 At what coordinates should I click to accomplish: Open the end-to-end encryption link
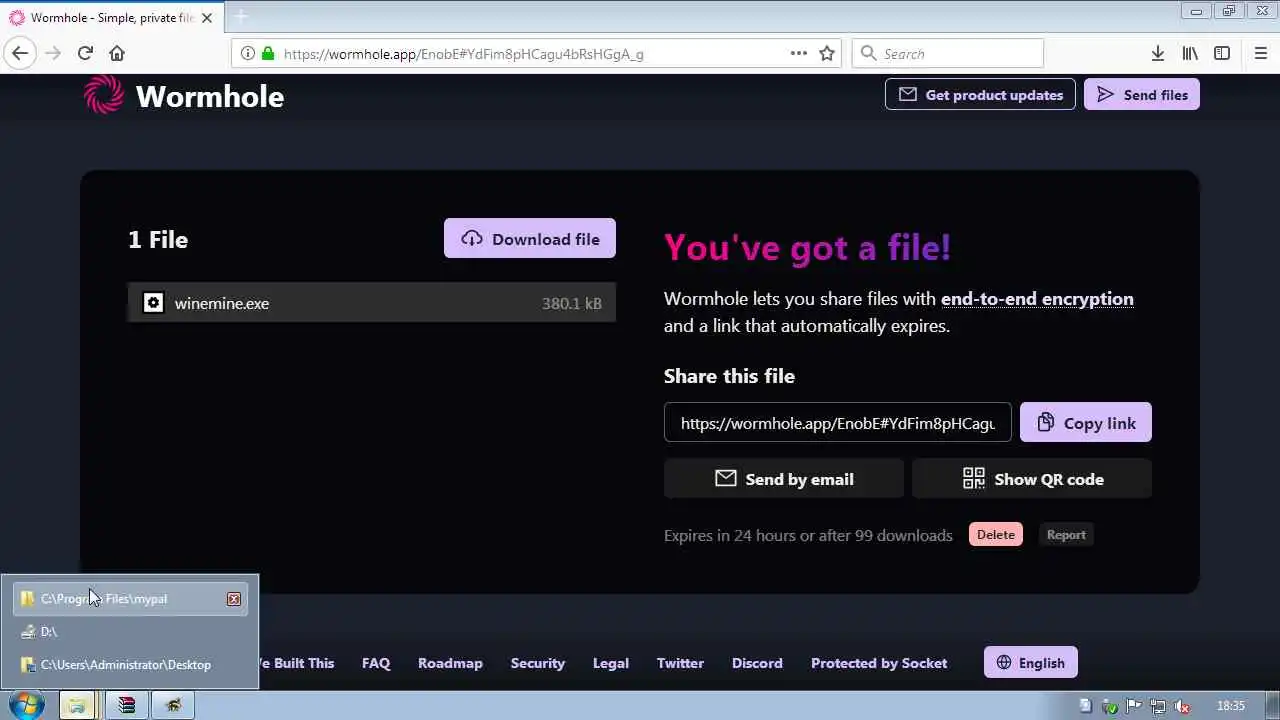(x=1037, y=299)
